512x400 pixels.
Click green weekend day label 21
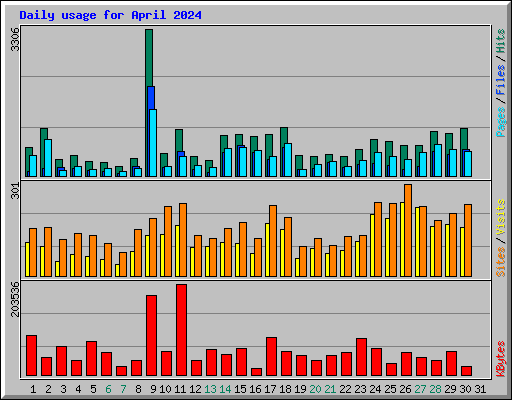[x=330, y=389]
